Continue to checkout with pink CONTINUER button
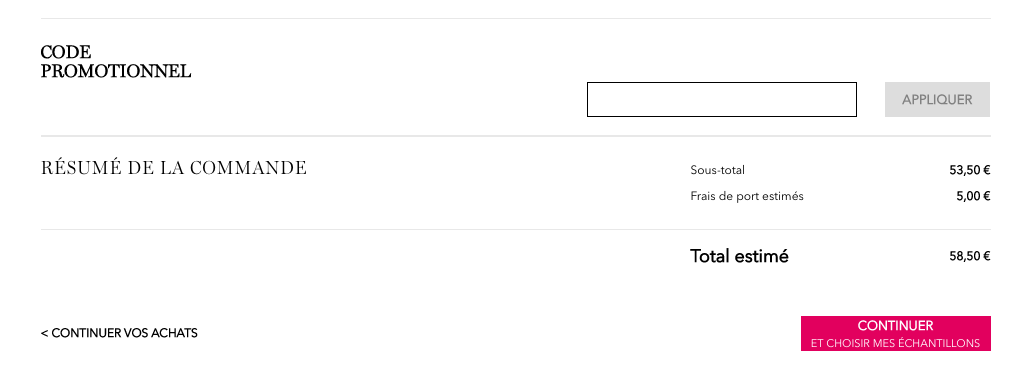This screenshot has height=375, width=1017. [x=896, y=333]
